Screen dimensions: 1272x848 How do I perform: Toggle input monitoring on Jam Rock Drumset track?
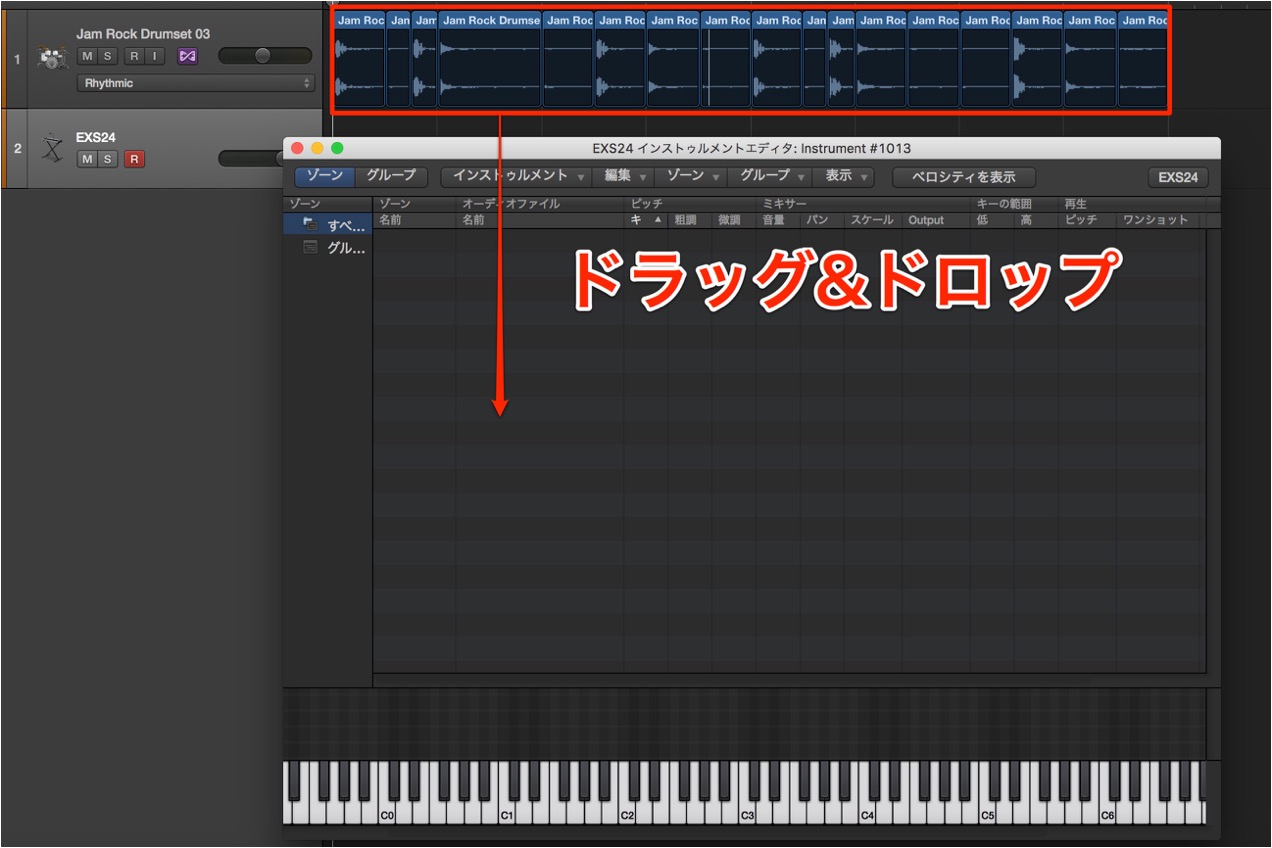pyautogui.click(x=154, y=56)
